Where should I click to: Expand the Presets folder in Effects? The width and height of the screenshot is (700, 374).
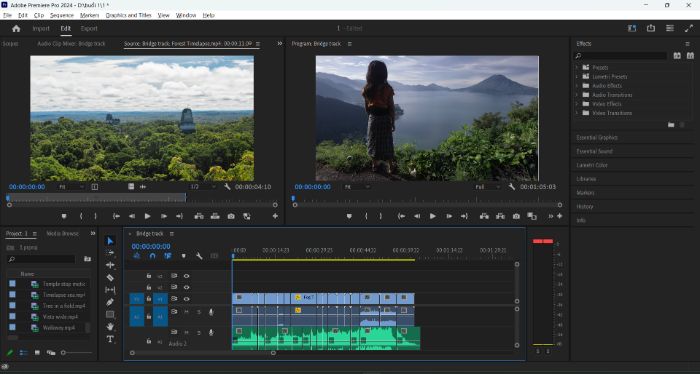pyautogui.click(x=576, y=67)
